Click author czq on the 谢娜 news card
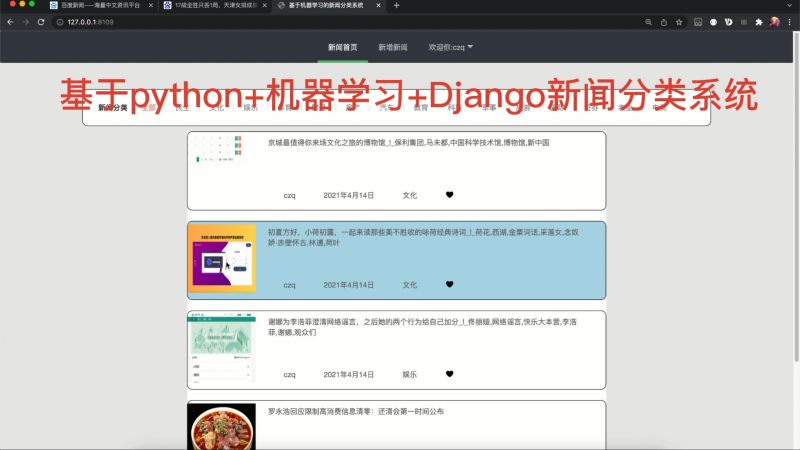This screenshot has width=800, height=450. point(289,374)
